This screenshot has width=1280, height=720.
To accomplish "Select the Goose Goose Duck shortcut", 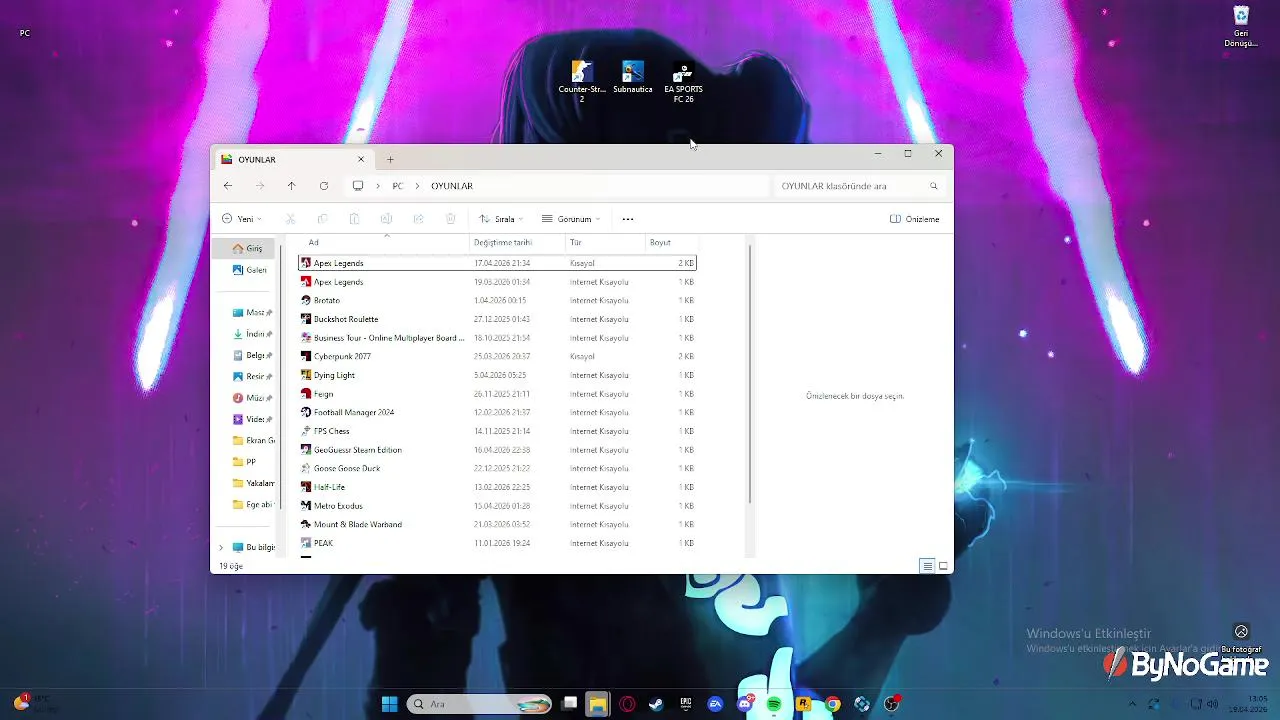I will point(498,468).
